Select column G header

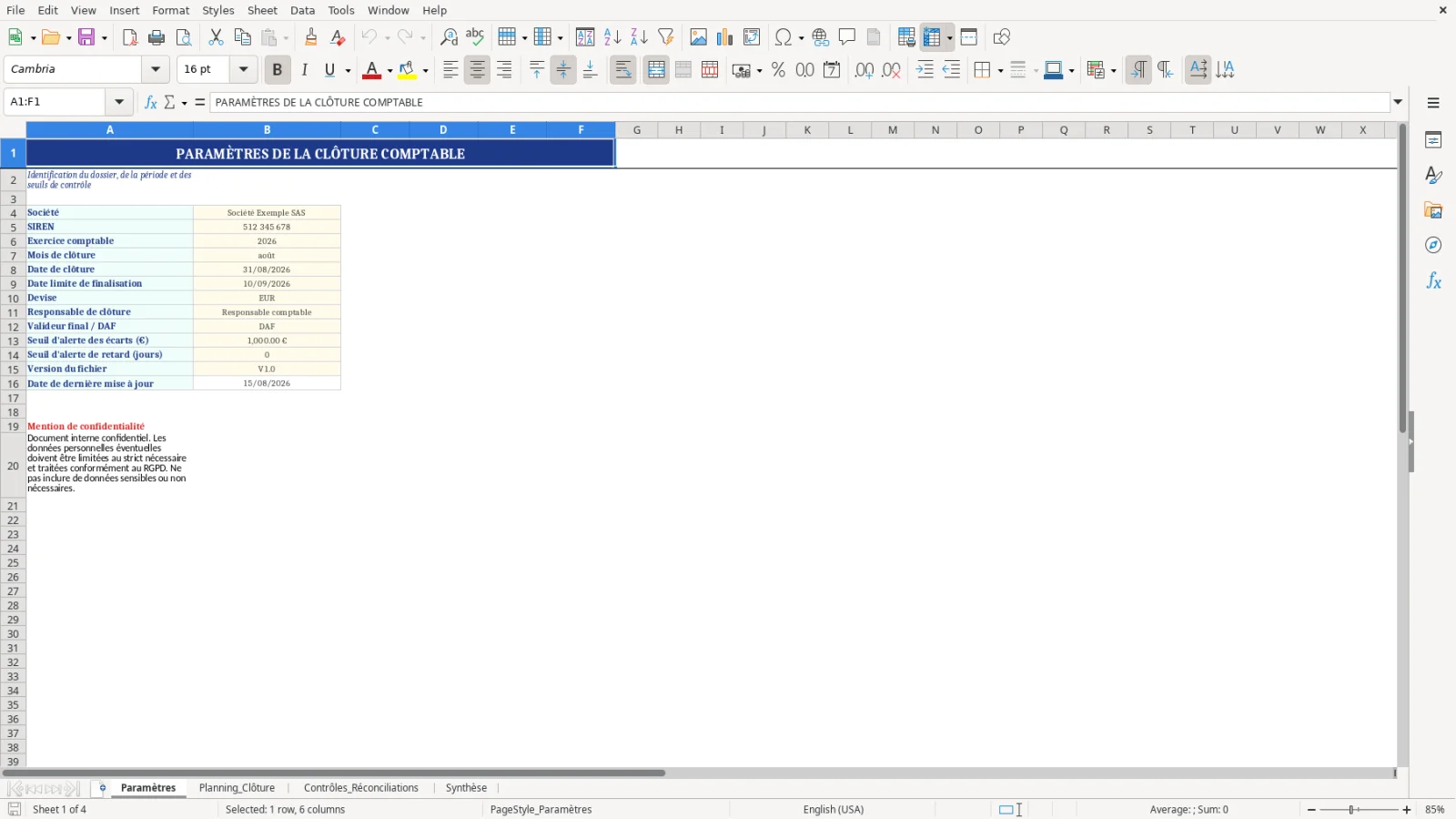(x=636, y=130)
